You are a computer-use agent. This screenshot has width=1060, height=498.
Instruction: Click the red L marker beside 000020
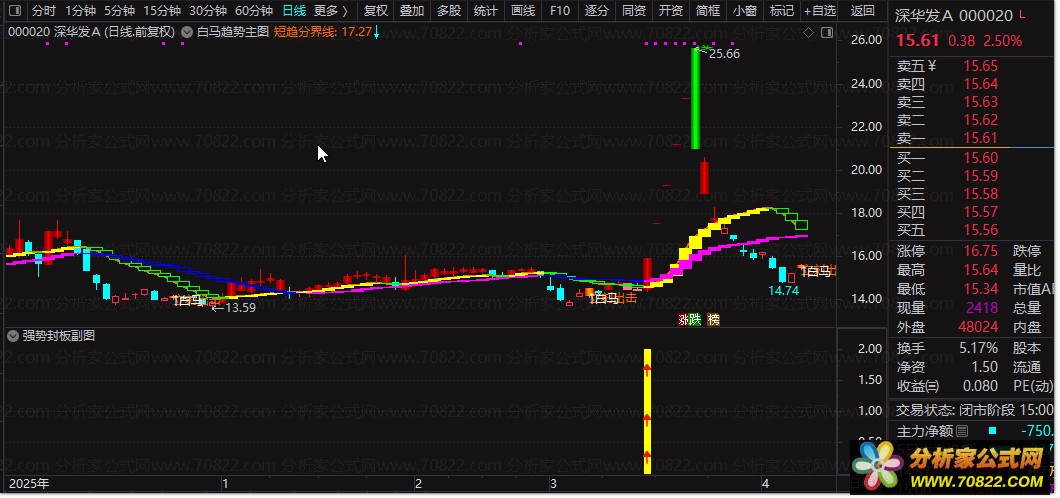pos(1021,15)
